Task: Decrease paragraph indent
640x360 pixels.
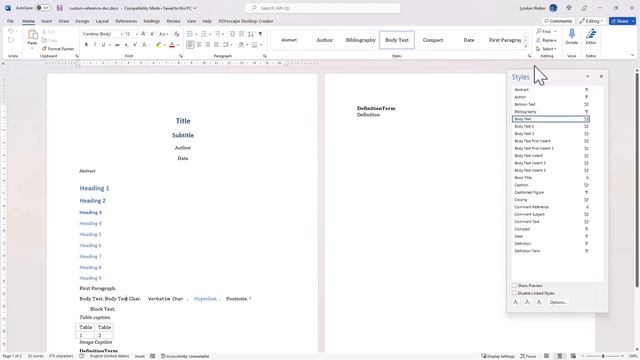Action: coord(232,34)
